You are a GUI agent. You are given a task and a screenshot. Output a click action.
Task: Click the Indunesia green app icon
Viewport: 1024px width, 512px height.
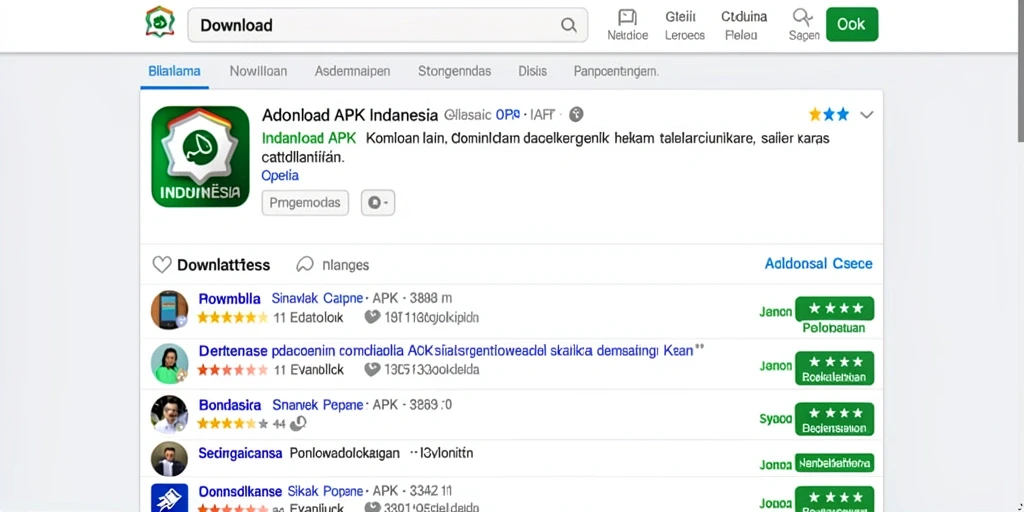pos(200,157)
